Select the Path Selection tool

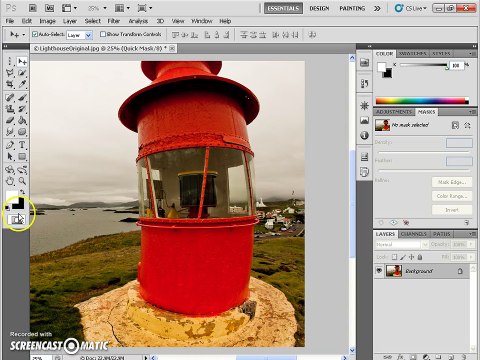point(10,156)
